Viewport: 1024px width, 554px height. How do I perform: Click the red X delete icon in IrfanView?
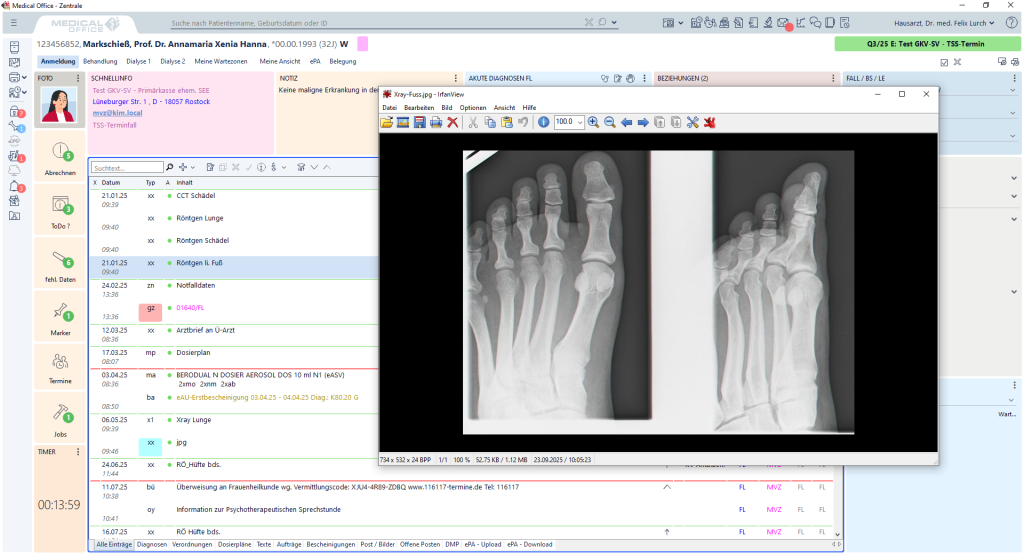coord(452,122)
